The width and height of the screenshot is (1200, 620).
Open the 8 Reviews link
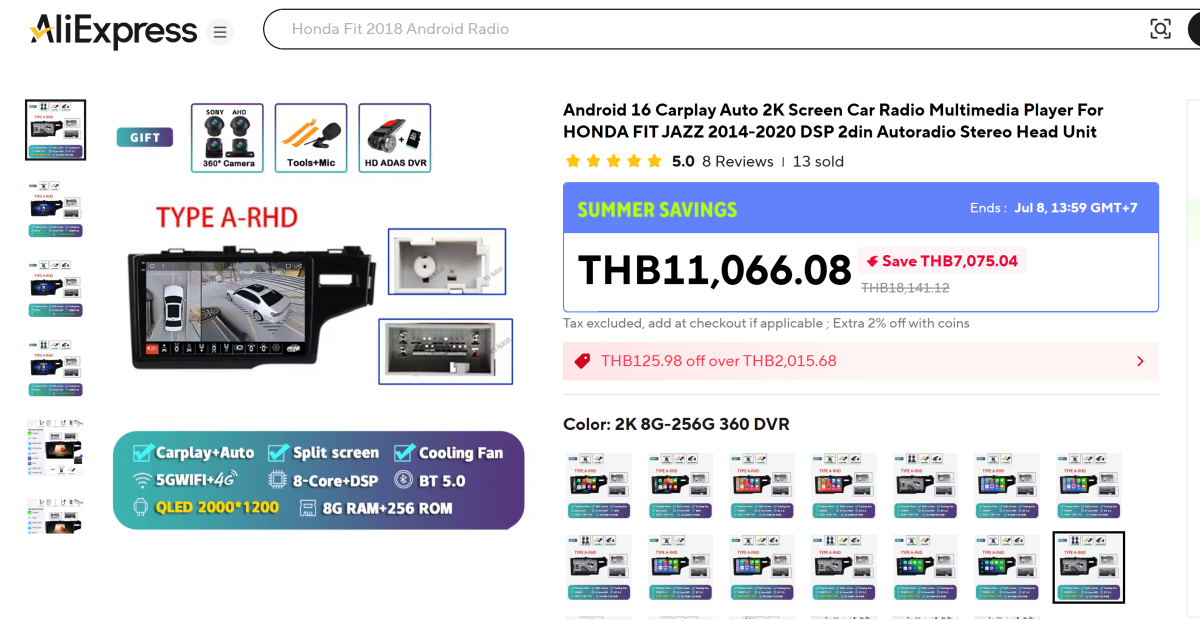[x=738, y=161]
